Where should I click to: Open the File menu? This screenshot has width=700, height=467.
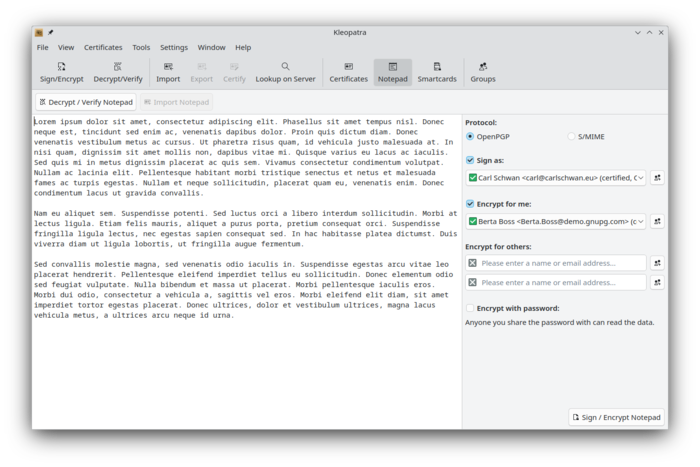tap(42, 47)
